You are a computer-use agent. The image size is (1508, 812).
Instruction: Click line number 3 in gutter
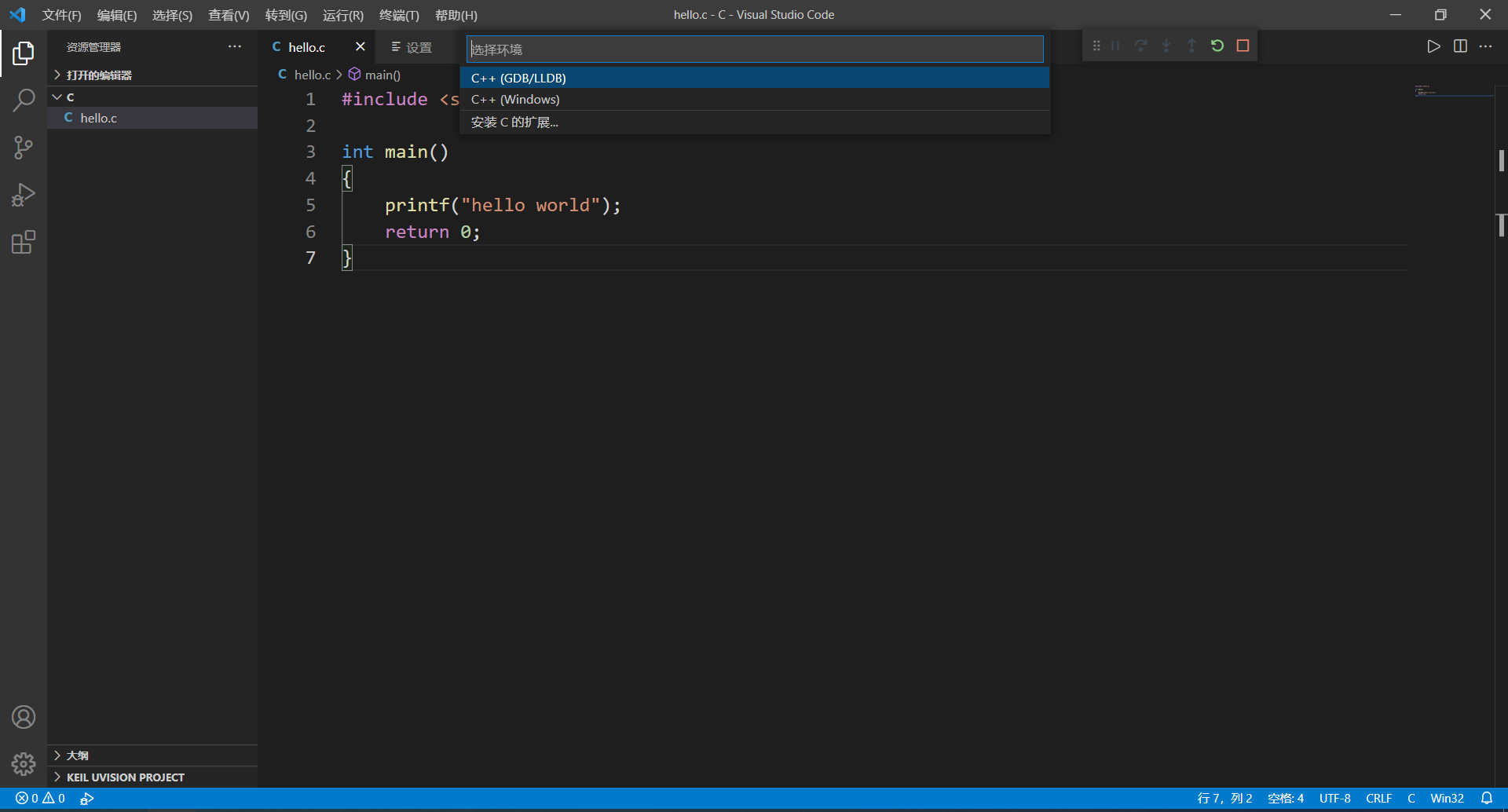[310, 152]
